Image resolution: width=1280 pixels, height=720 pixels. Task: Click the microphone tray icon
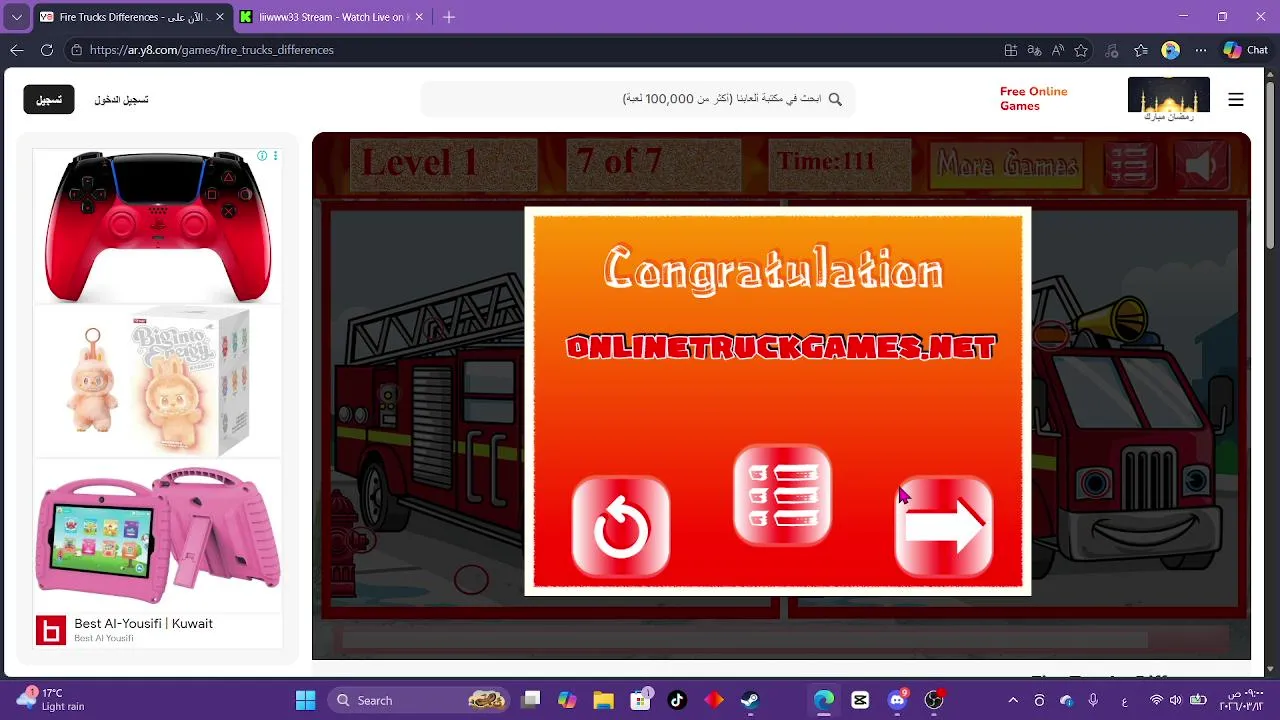tap(1093, 700)
